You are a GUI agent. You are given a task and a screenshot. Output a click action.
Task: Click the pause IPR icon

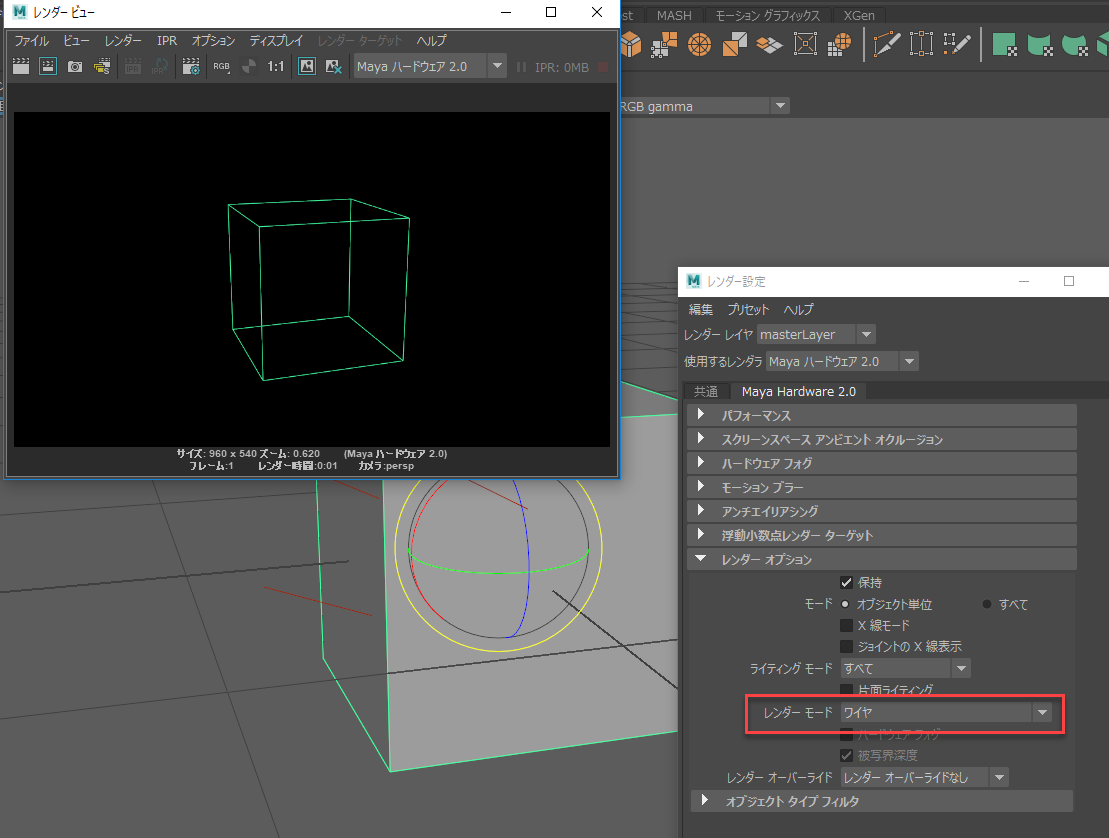pyautogui.click(x=521, y=67)
